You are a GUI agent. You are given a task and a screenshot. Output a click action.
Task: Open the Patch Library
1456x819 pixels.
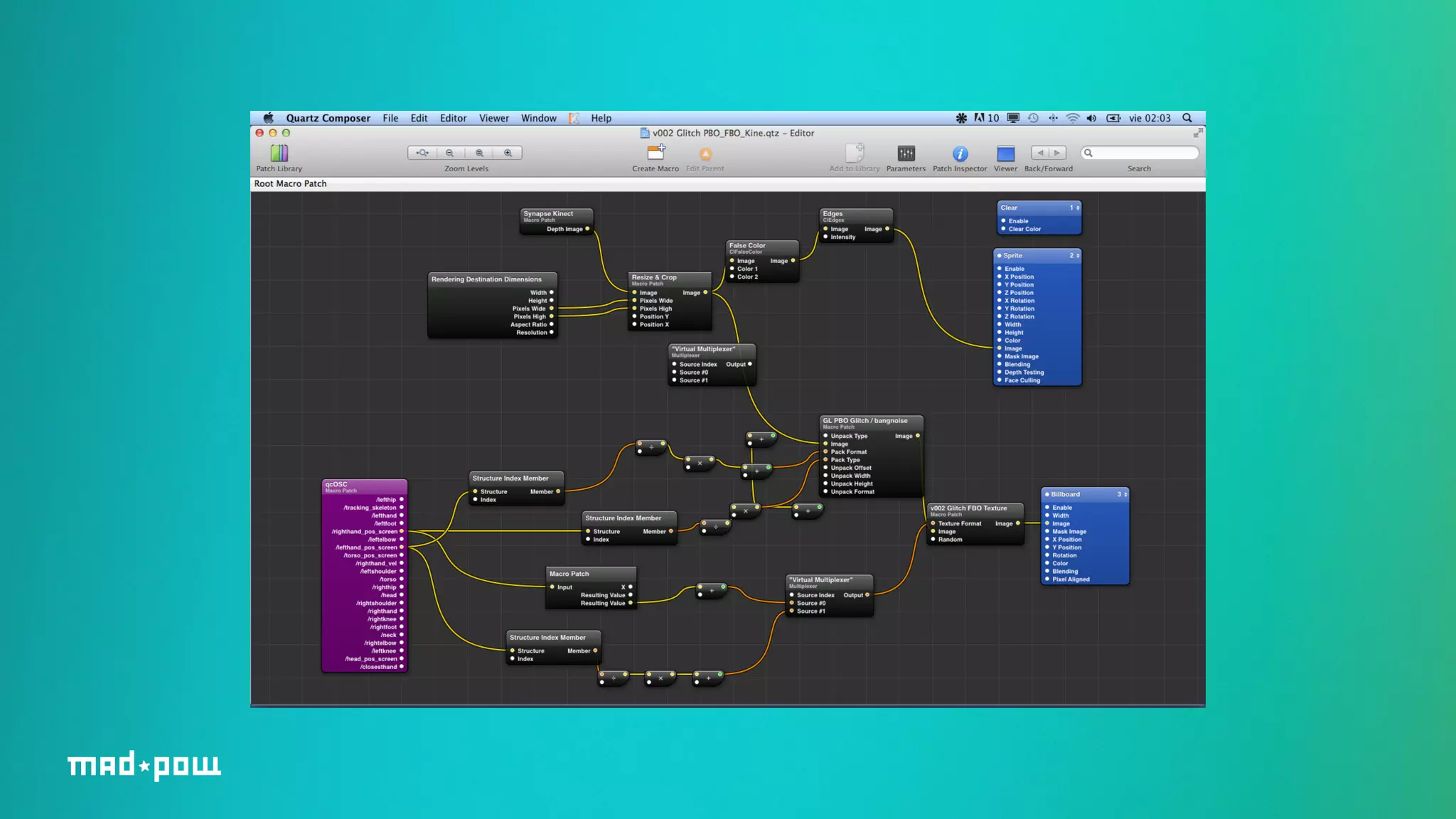[x=279, y=154]
